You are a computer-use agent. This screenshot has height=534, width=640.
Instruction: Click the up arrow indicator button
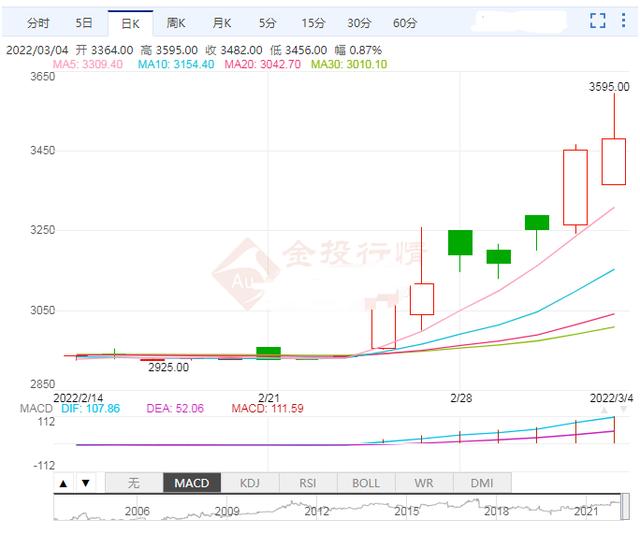tap(63, 483)
